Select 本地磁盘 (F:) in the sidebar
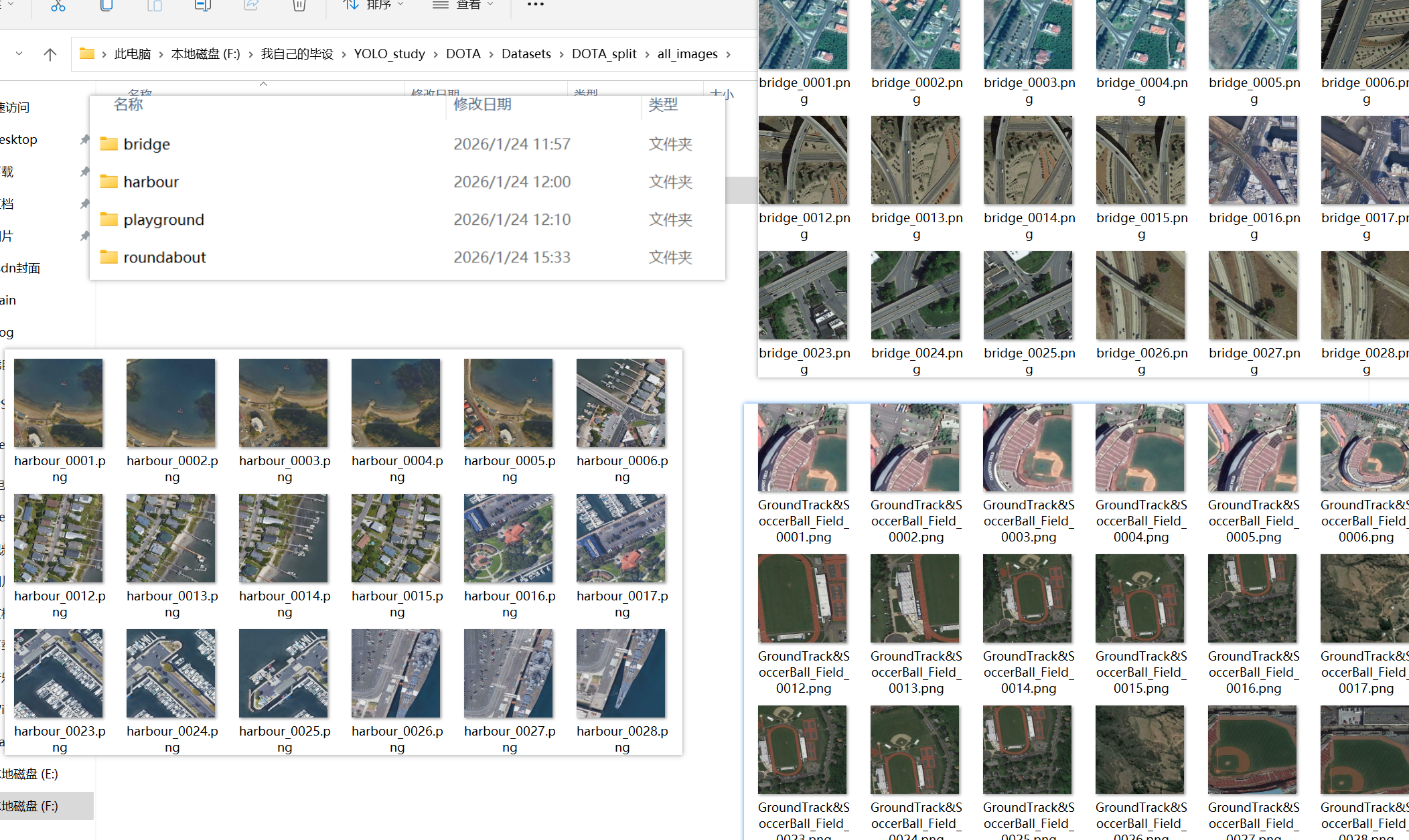Viewport: 1409px width, 840px height. [30, 806]
